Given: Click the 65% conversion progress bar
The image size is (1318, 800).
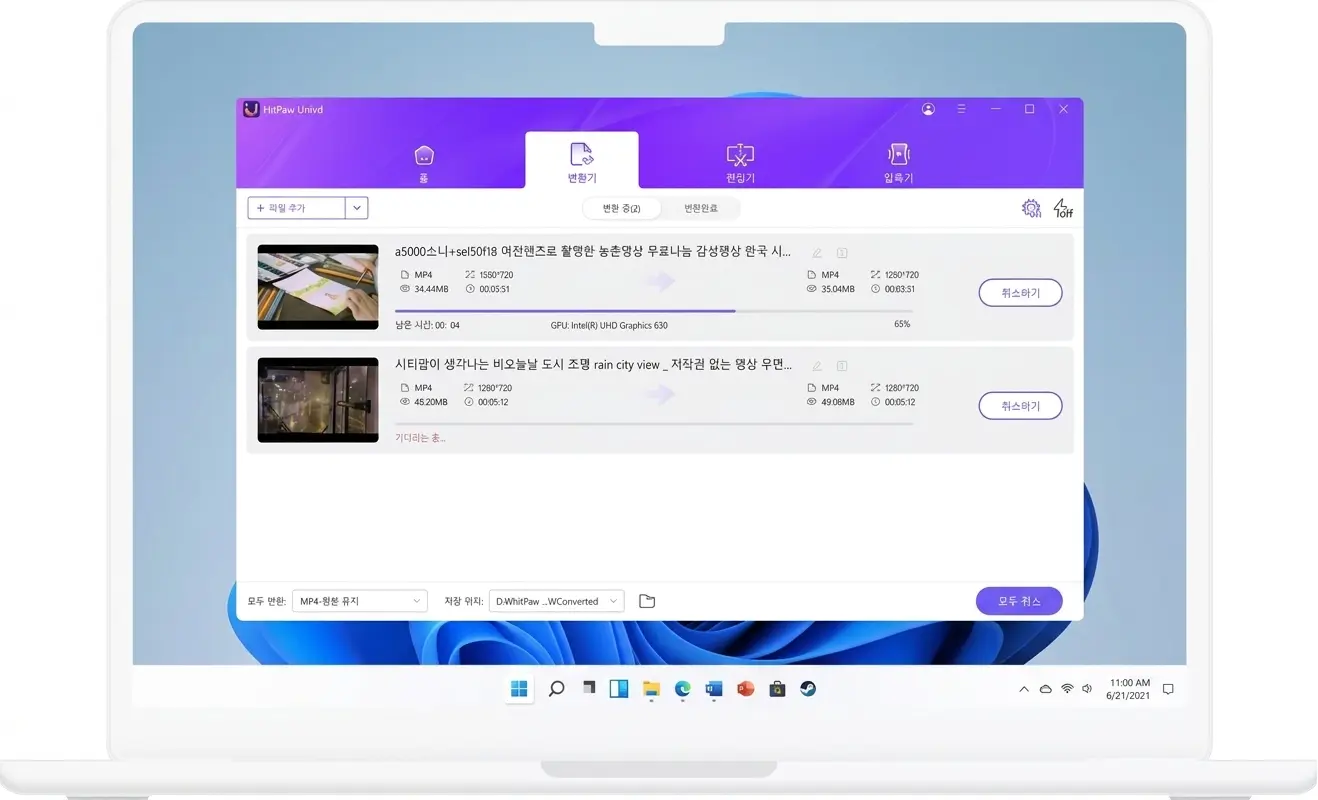Looking at the screenshot, I should coord(654,311).
